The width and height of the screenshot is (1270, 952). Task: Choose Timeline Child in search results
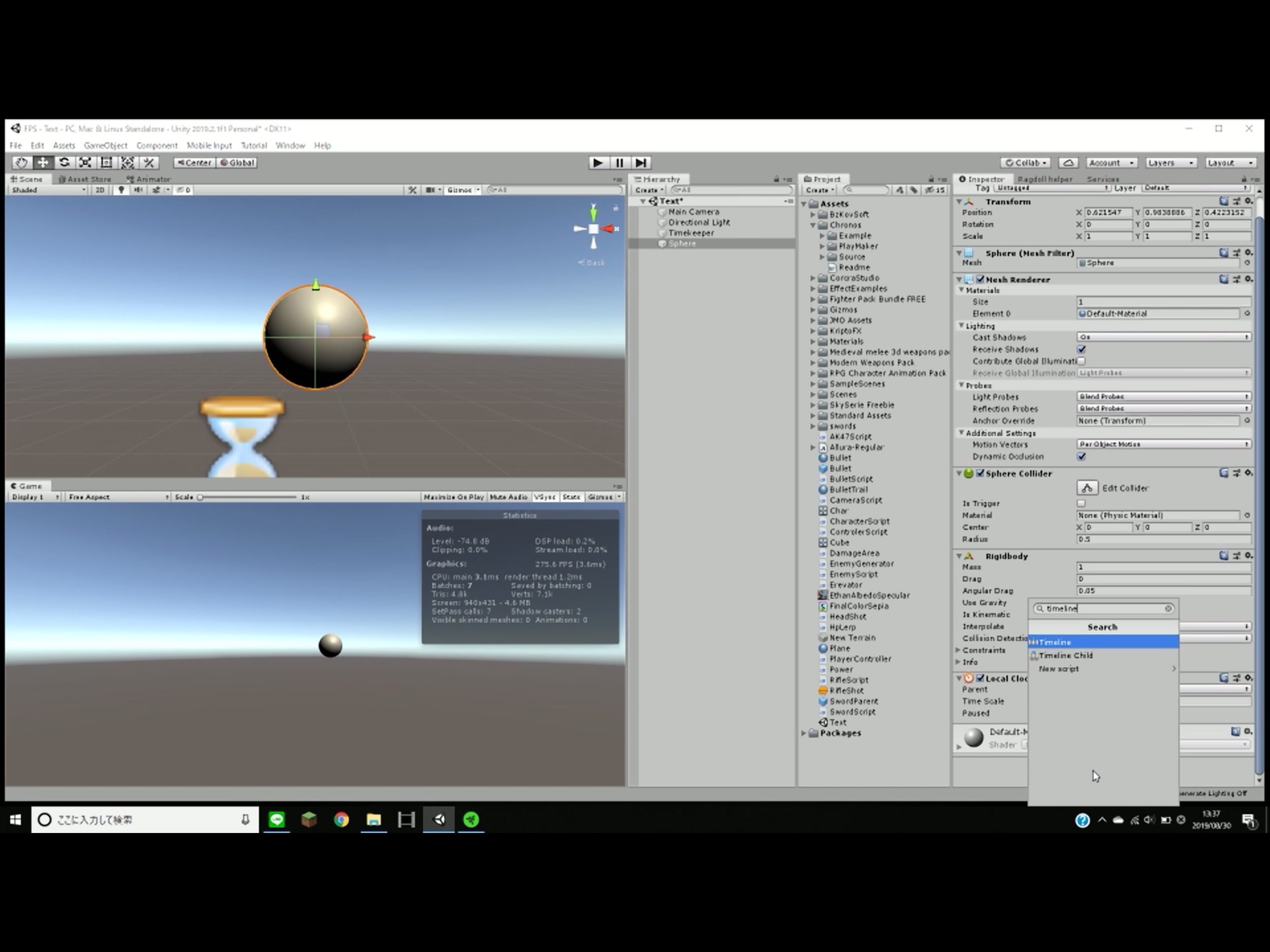1065,655
